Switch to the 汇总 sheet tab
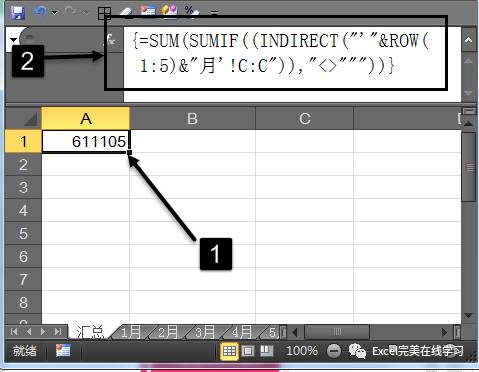The height and width of the screenshot is (372, 479). click(90, 332)
